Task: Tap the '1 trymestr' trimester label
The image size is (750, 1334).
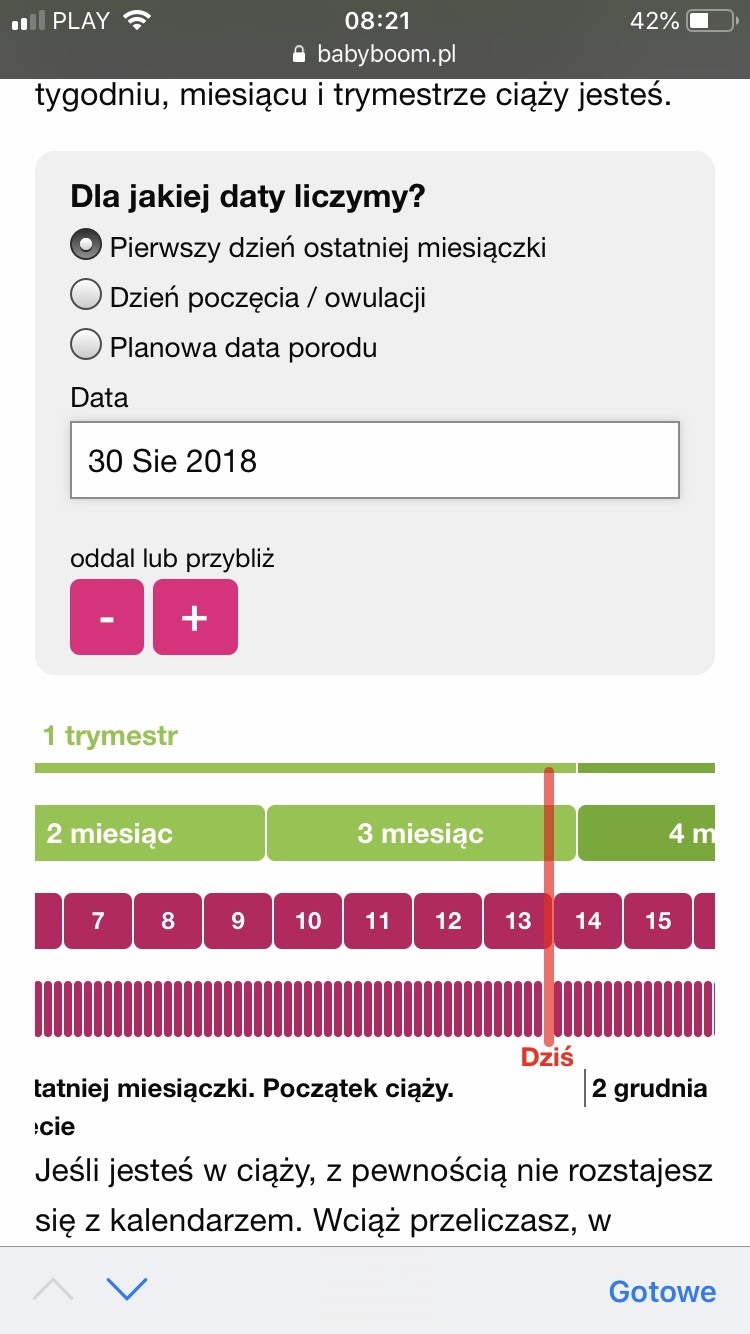Action: click(x=110, y=737)
